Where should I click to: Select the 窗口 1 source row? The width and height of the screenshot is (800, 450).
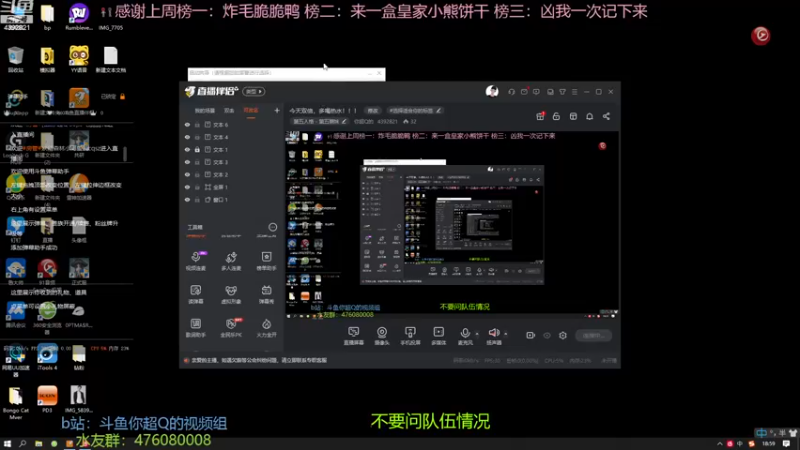[x=232, y=199]
